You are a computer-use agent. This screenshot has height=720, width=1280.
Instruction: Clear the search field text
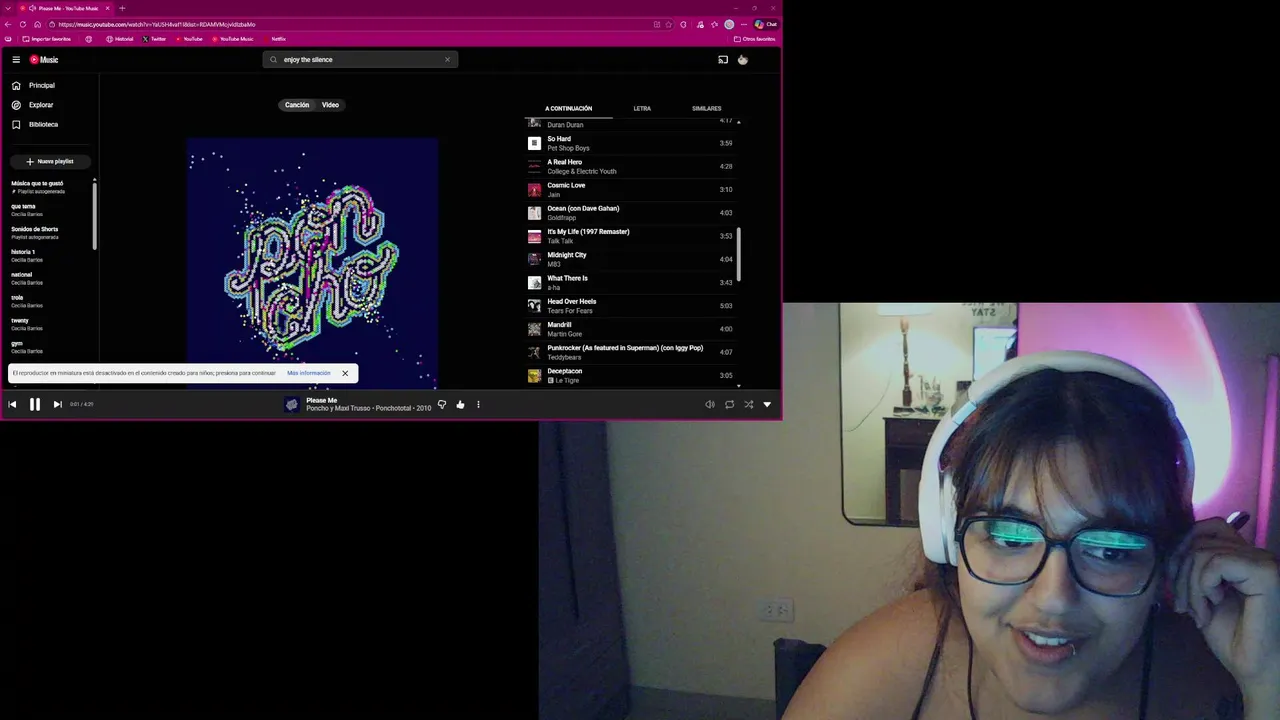[447, 60]
